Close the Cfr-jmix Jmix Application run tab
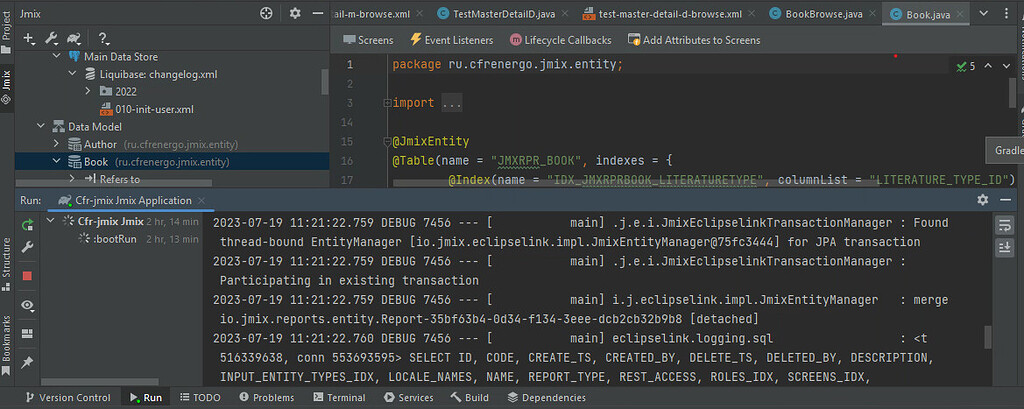 pos(201,201)
